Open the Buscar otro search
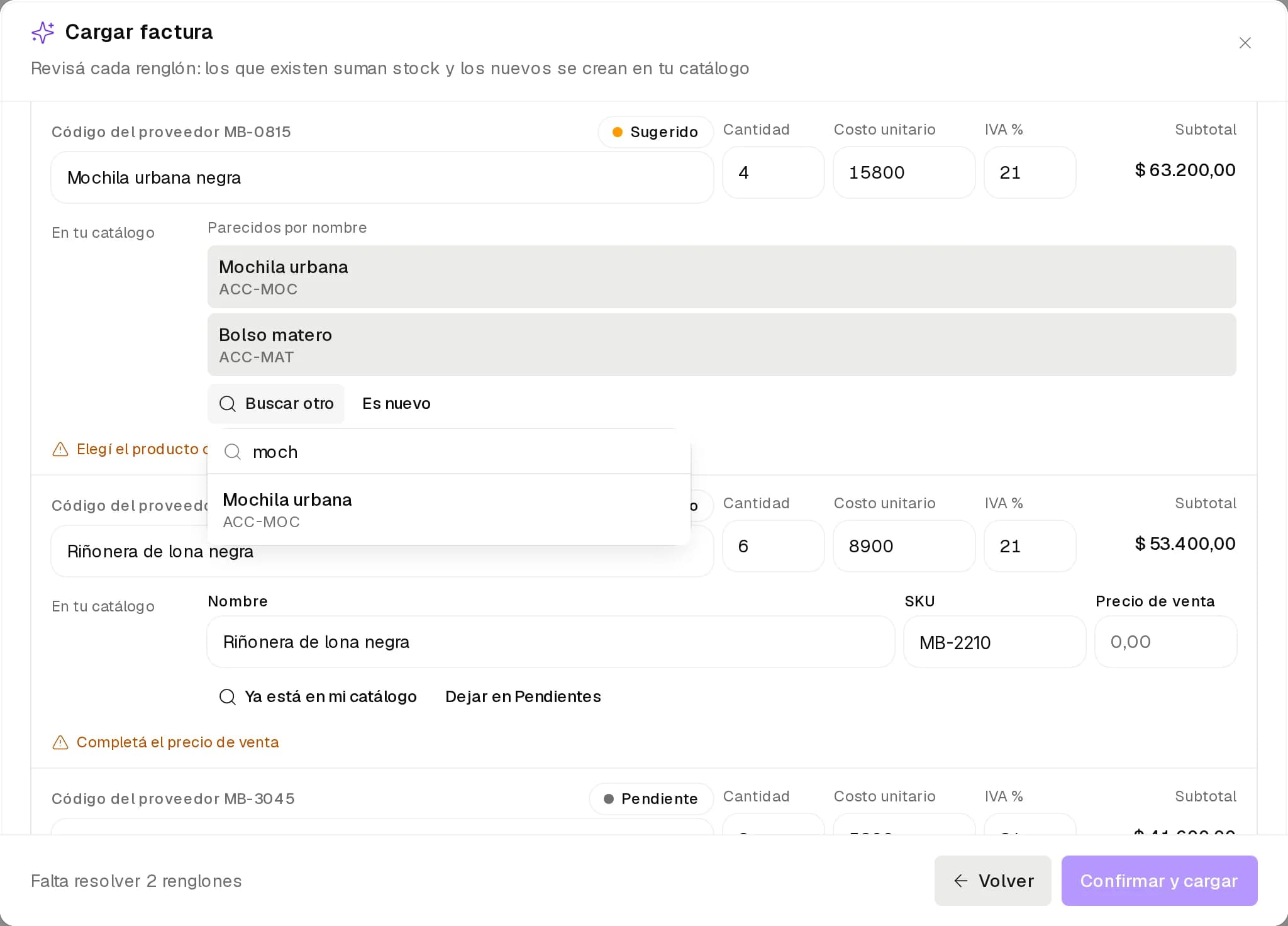This screenshot has width=1288, height=926. 276,404
